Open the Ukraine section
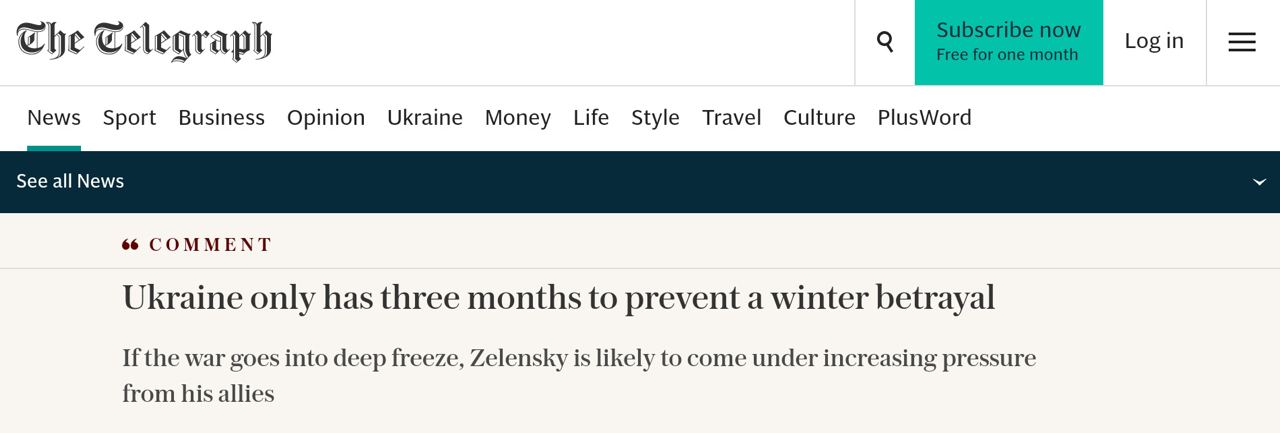 click(425, 118)
